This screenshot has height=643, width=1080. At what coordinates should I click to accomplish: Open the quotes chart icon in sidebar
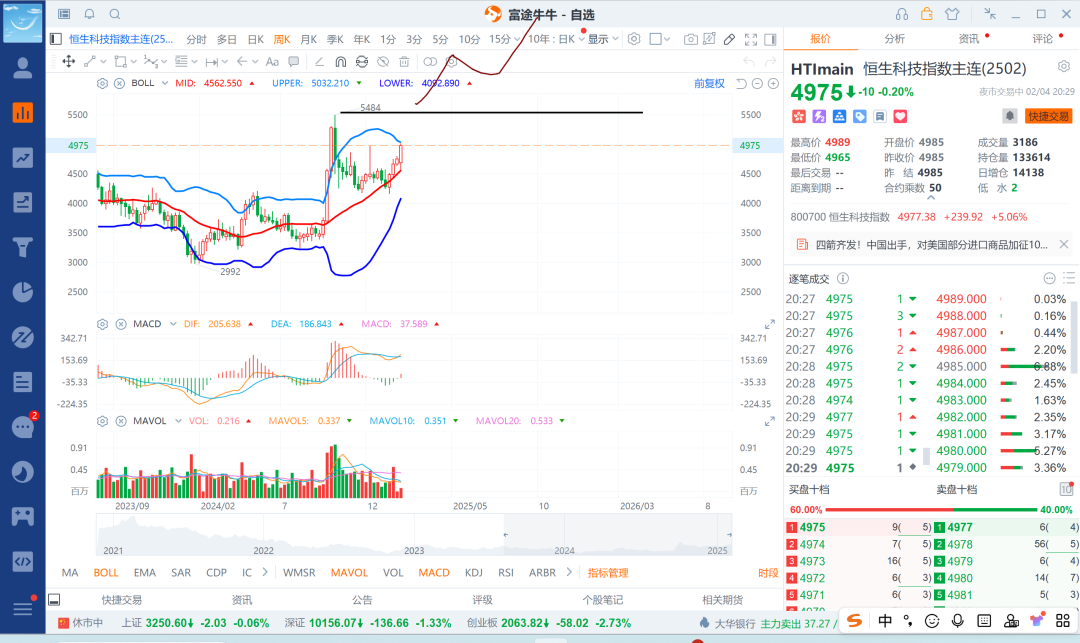point(23,113)
